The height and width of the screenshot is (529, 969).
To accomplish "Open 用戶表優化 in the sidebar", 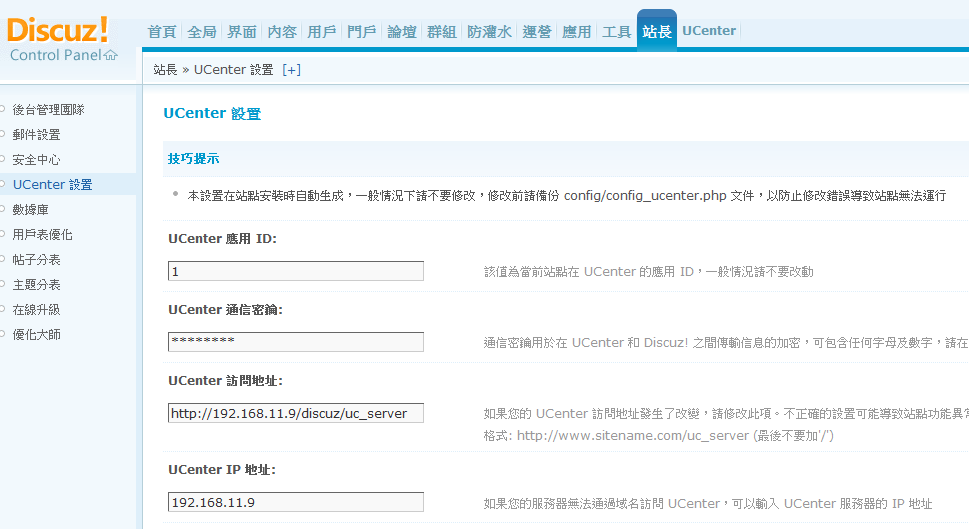I will pos(42,235).
